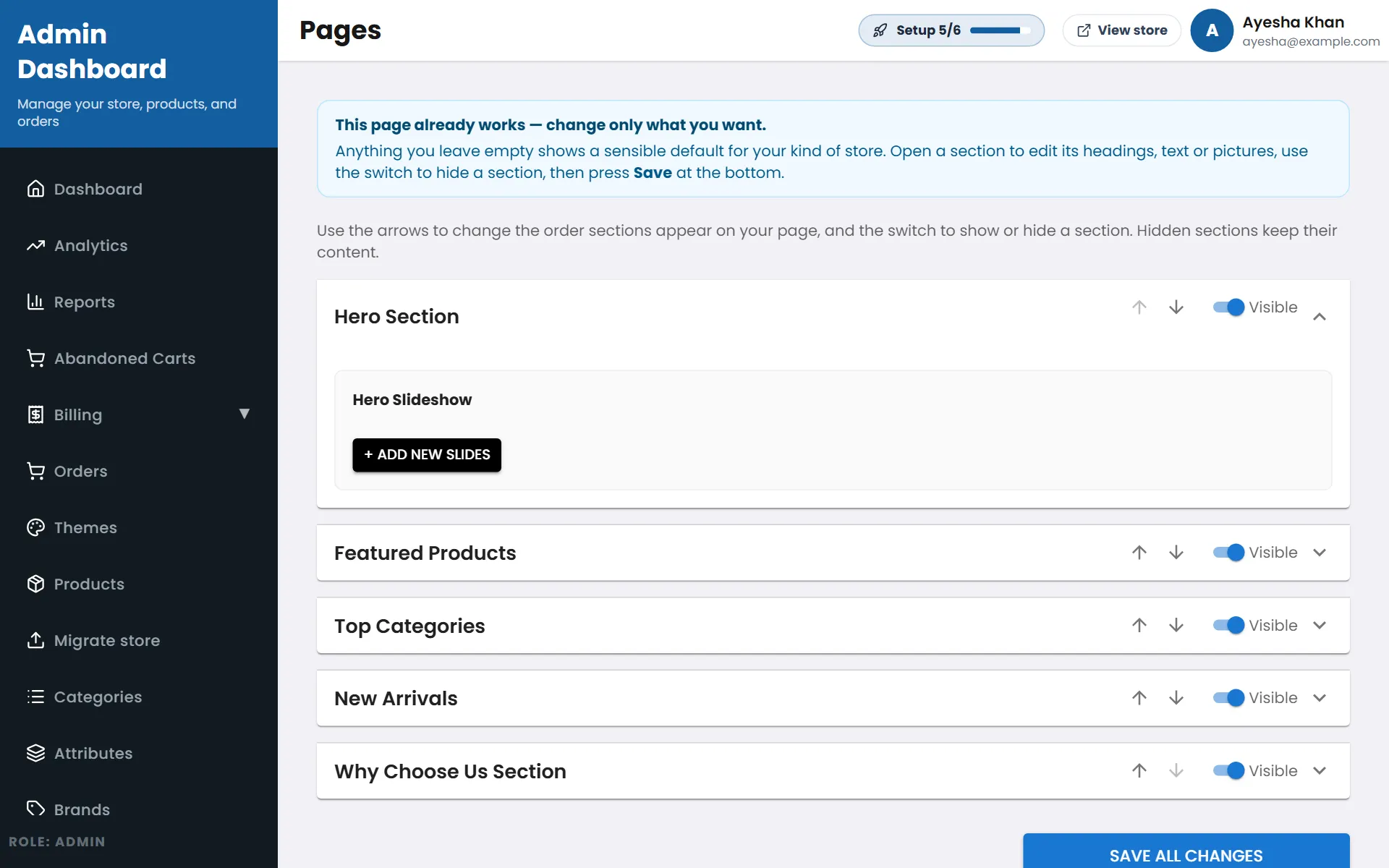Click the Analytics trend icon in sidebar
This screenshot has height=868, width=1389.
click(x=35, y=245)
